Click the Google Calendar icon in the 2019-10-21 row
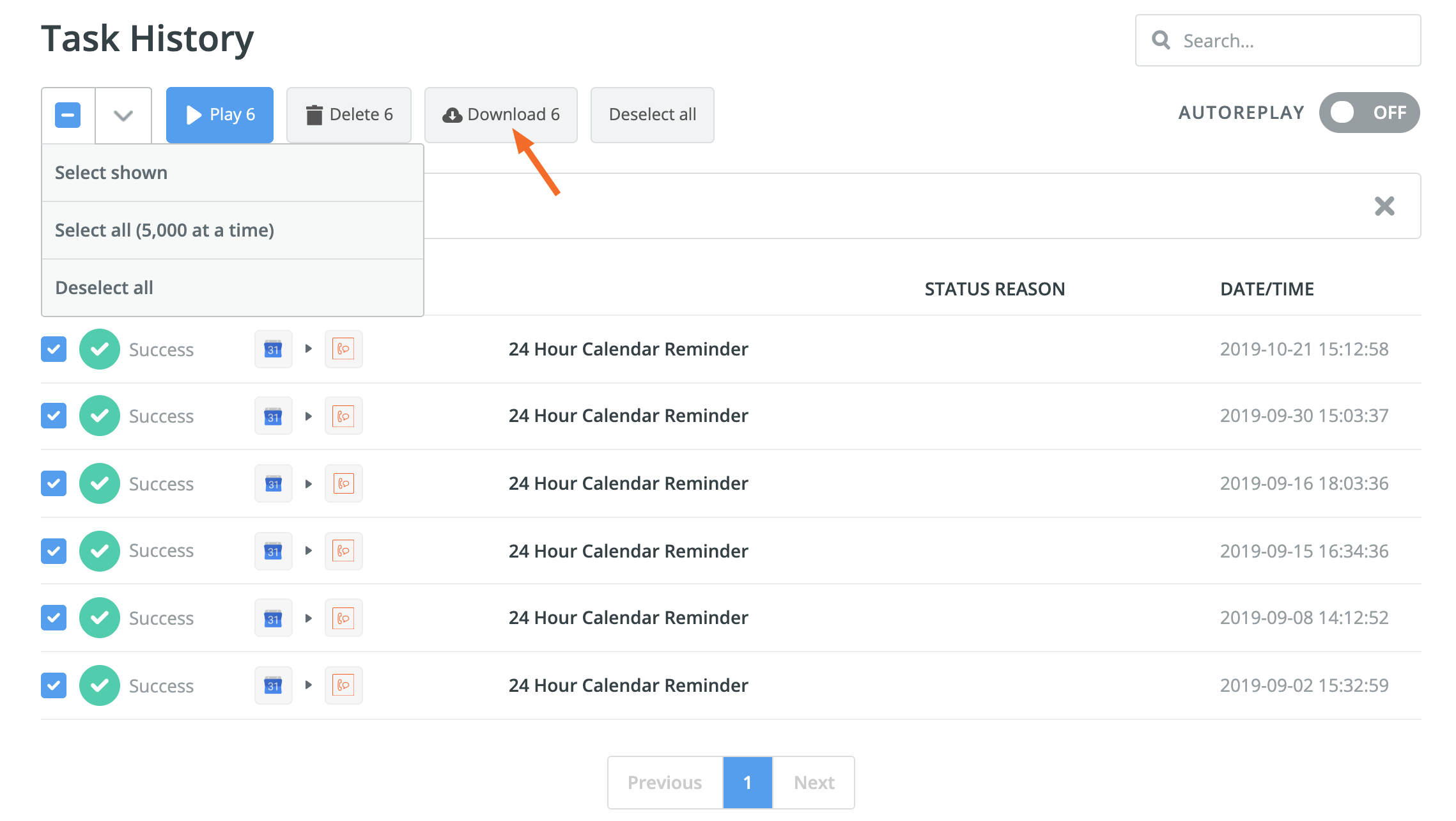1456x821 pixels. 274,349
